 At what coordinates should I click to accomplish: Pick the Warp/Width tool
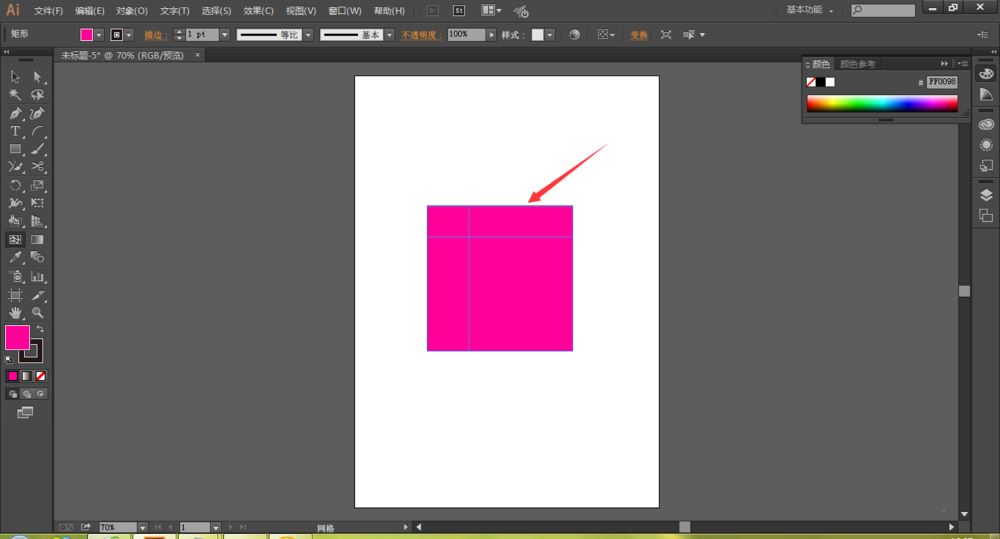(15, 203)
